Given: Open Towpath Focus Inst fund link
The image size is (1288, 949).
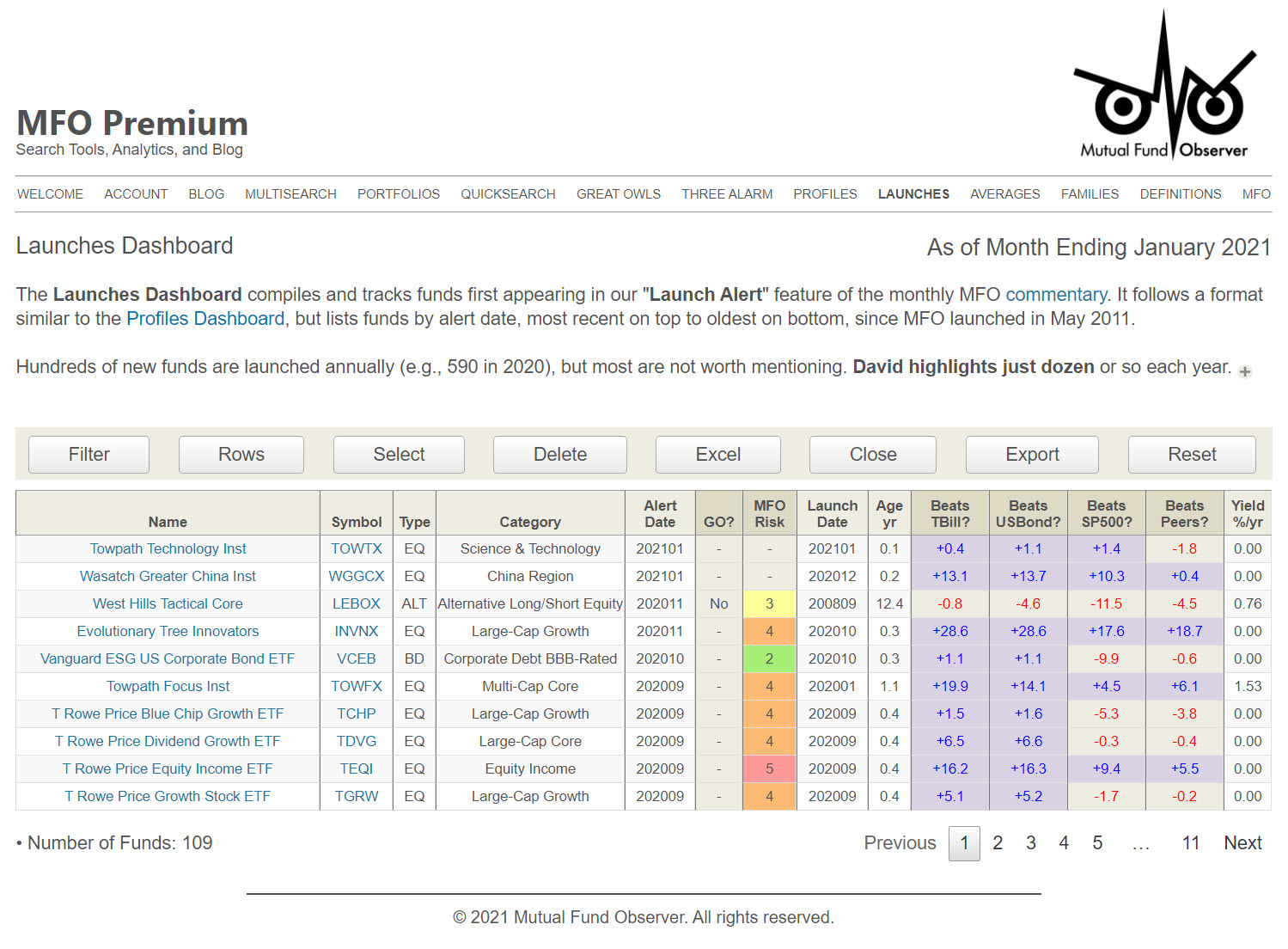Looking at the screenshot, I should (x=168, y=687).
